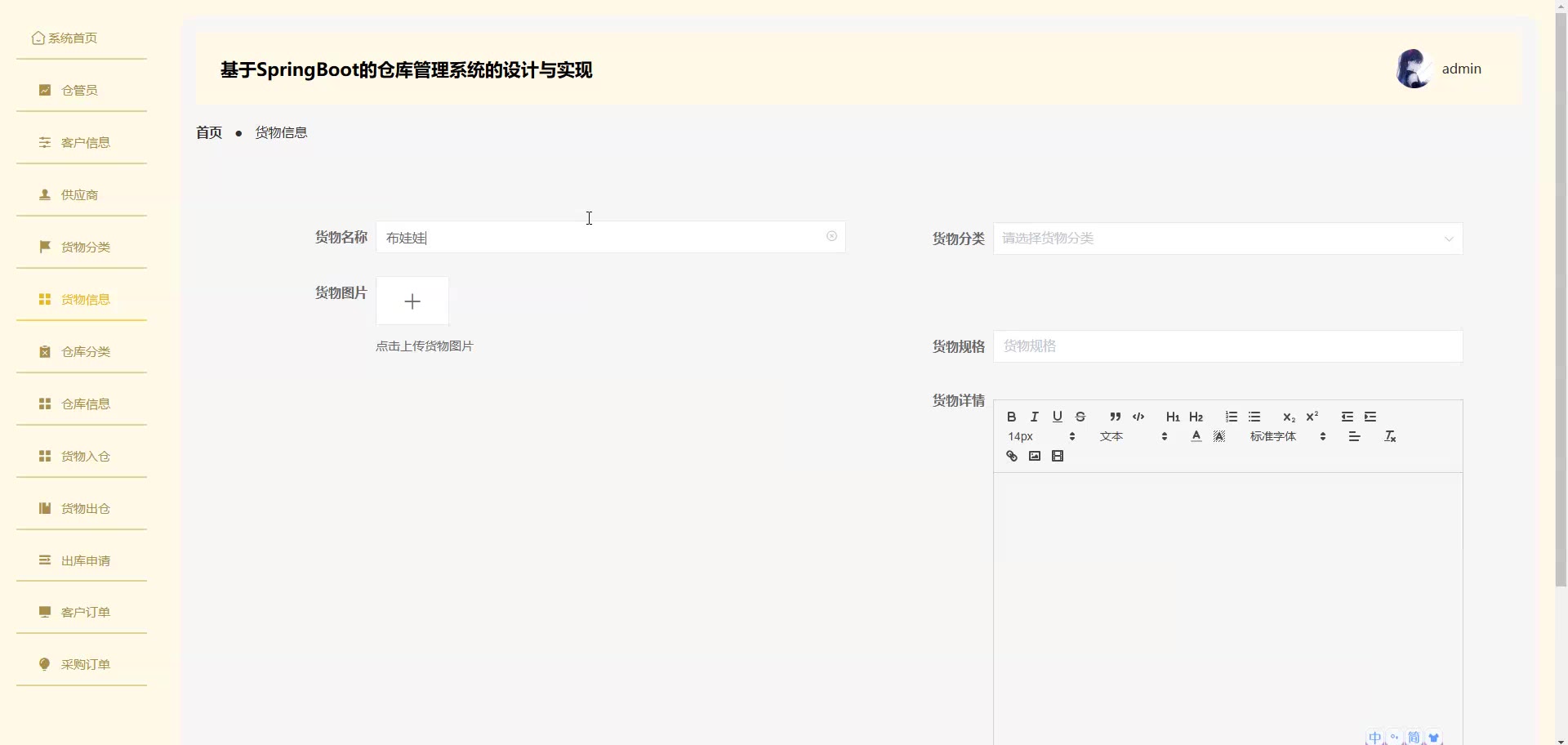Click the vertical page scrollbar thumb
This screenshot has height=745, width=1568.
(x=1561, y=300)
